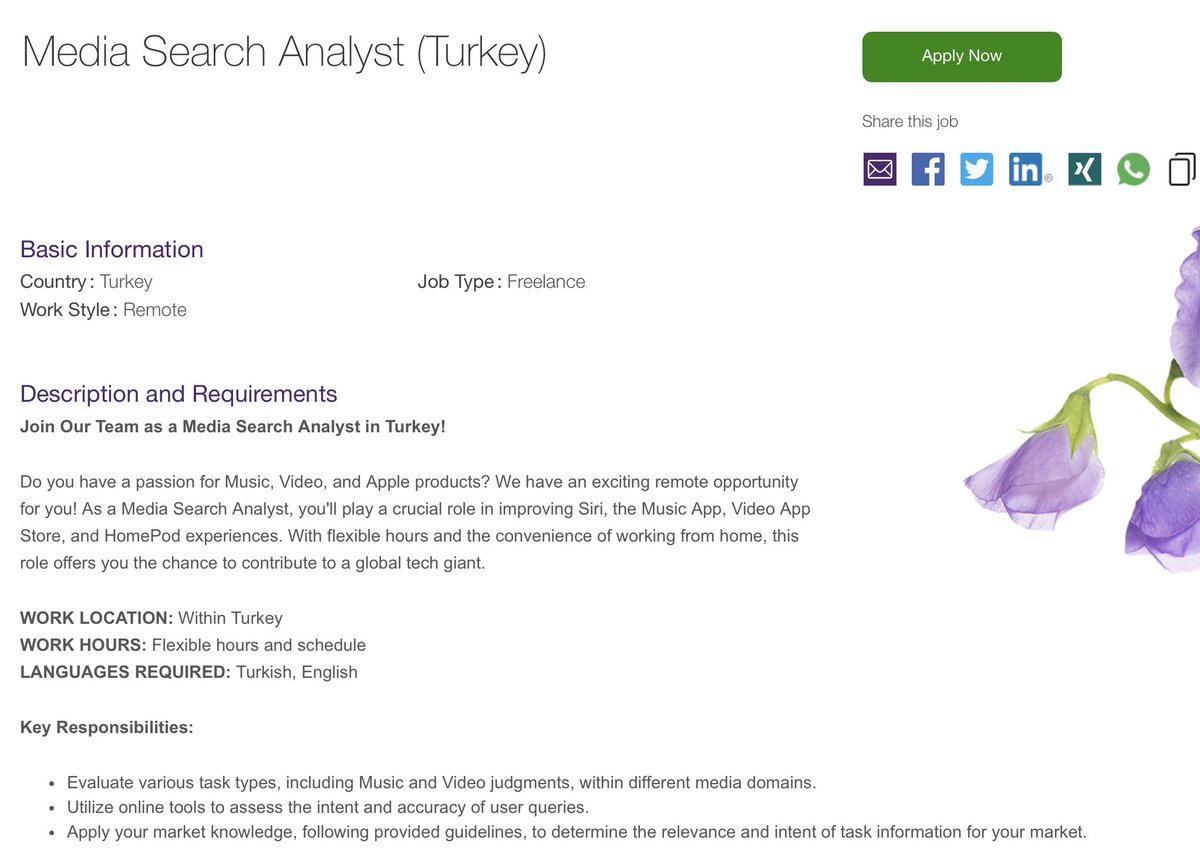Share the job on Twitter

977,169
